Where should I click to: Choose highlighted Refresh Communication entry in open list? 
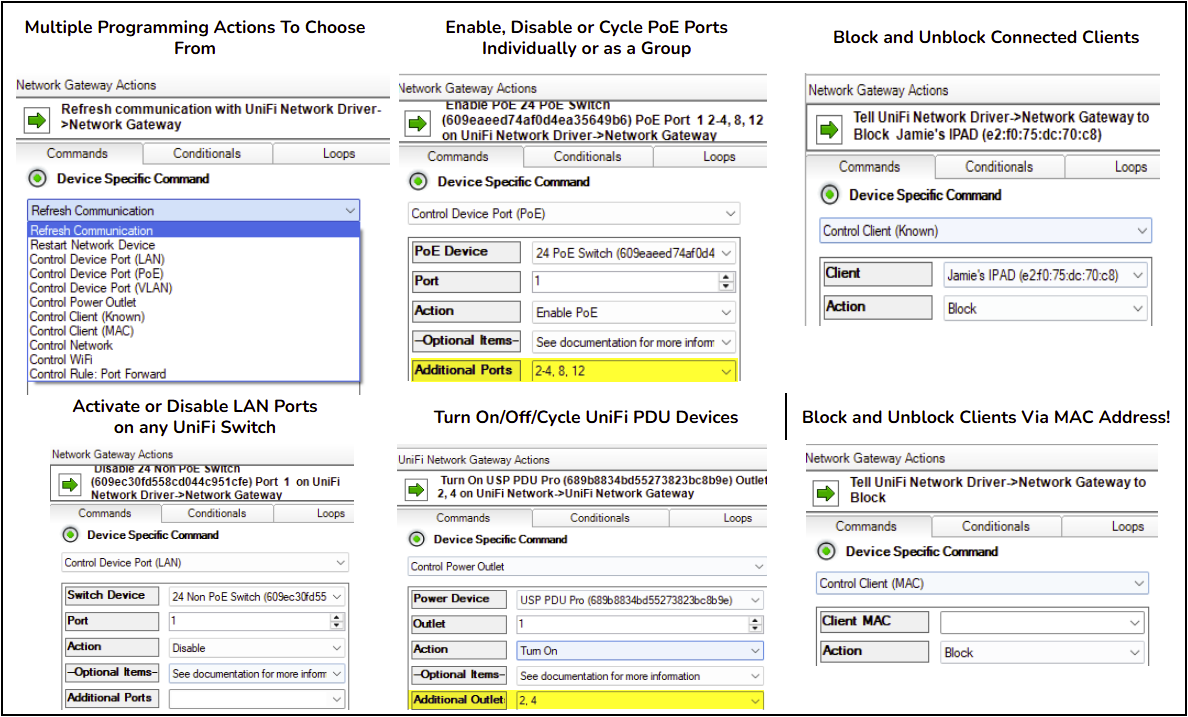193,230
